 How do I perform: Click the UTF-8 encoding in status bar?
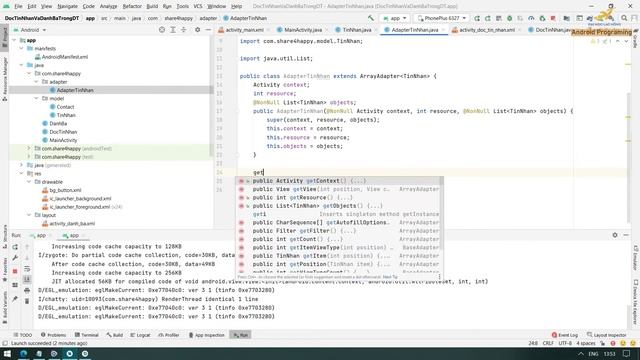tap(565, 343)
